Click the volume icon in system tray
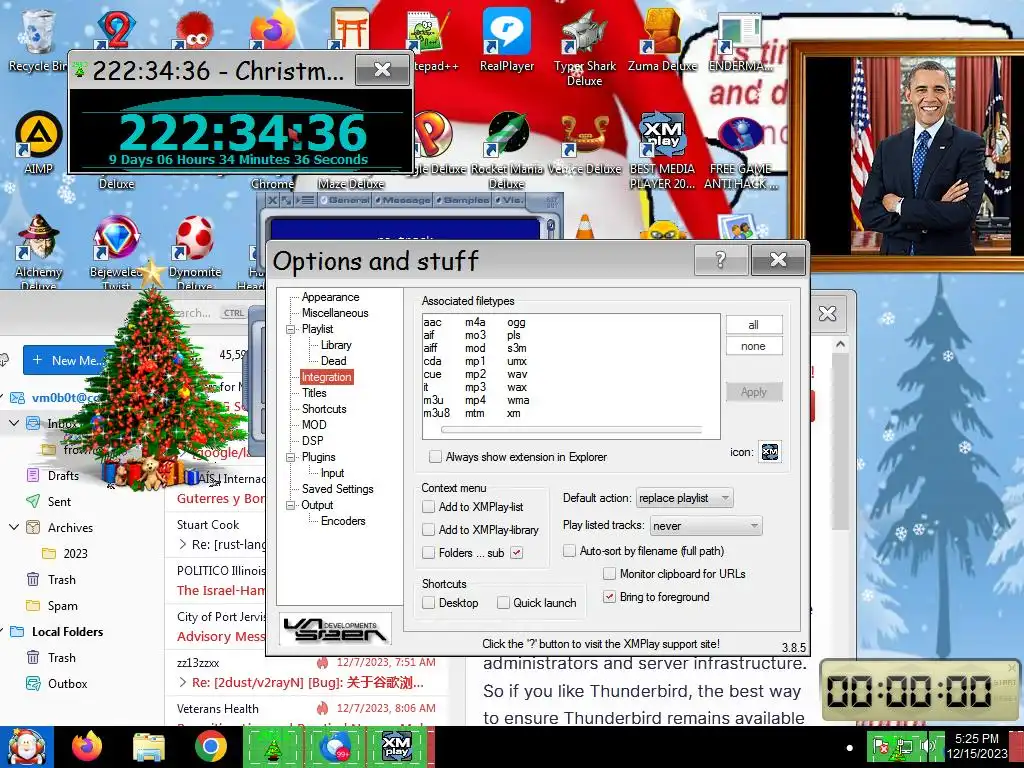The image size is (1024, 768). point(926,746)
